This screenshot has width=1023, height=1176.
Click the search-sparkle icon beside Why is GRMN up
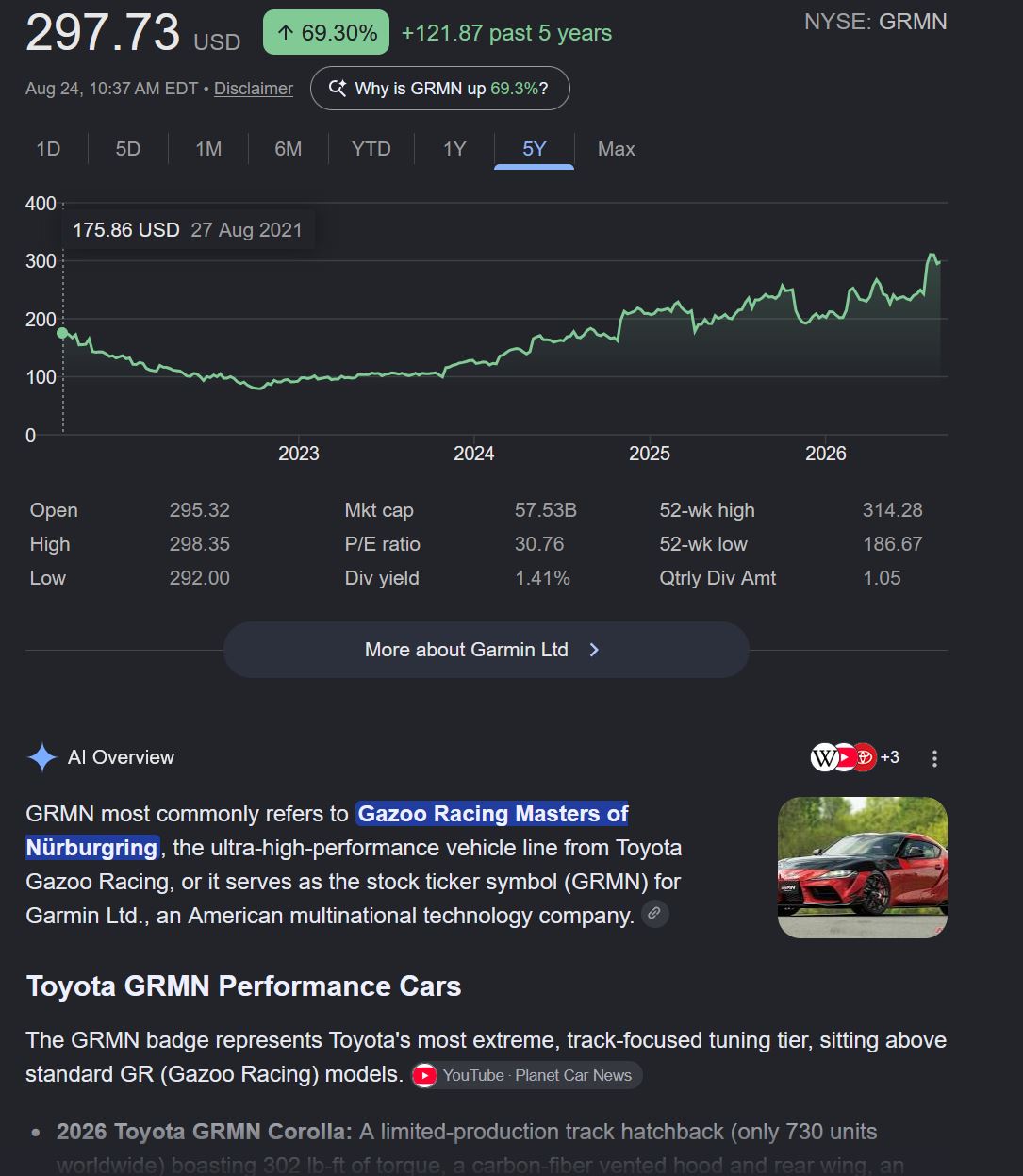[337, 89]
